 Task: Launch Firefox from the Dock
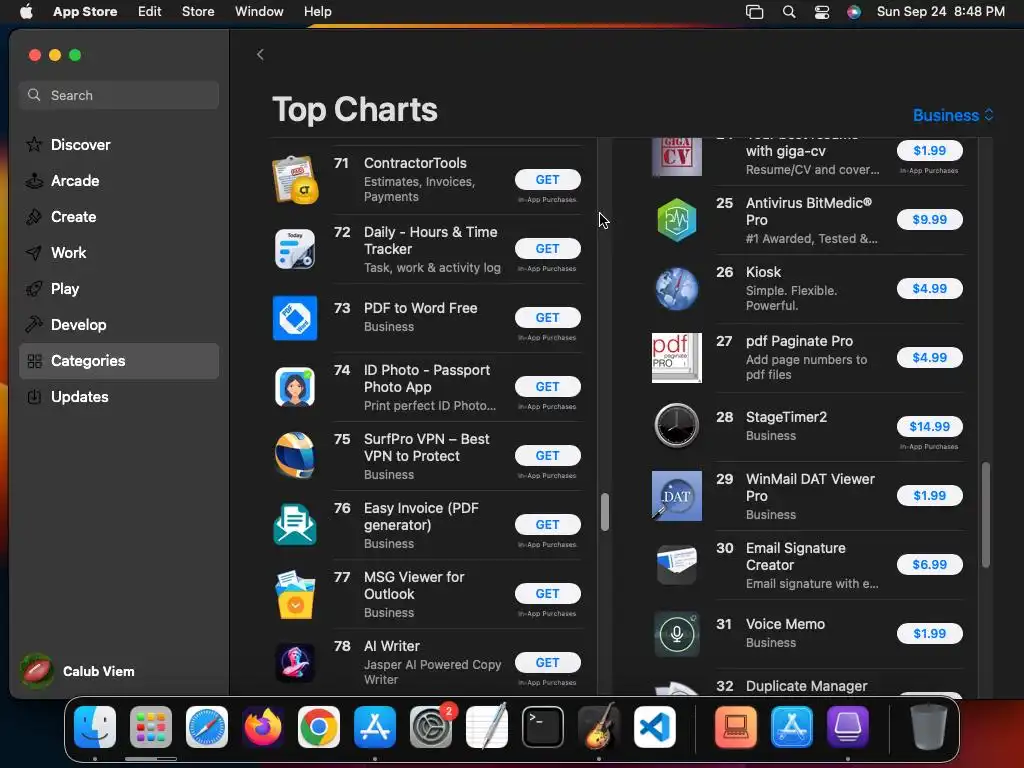click(263, 727)
